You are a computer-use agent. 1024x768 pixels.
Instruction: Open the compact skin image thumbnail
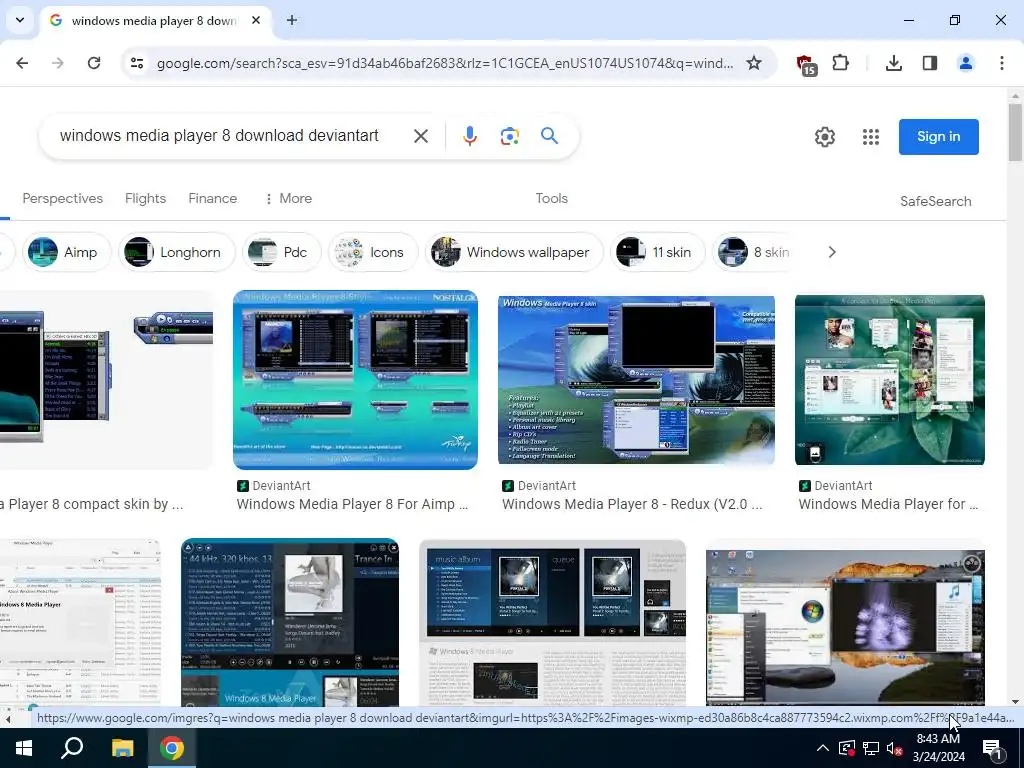(106, 379)
